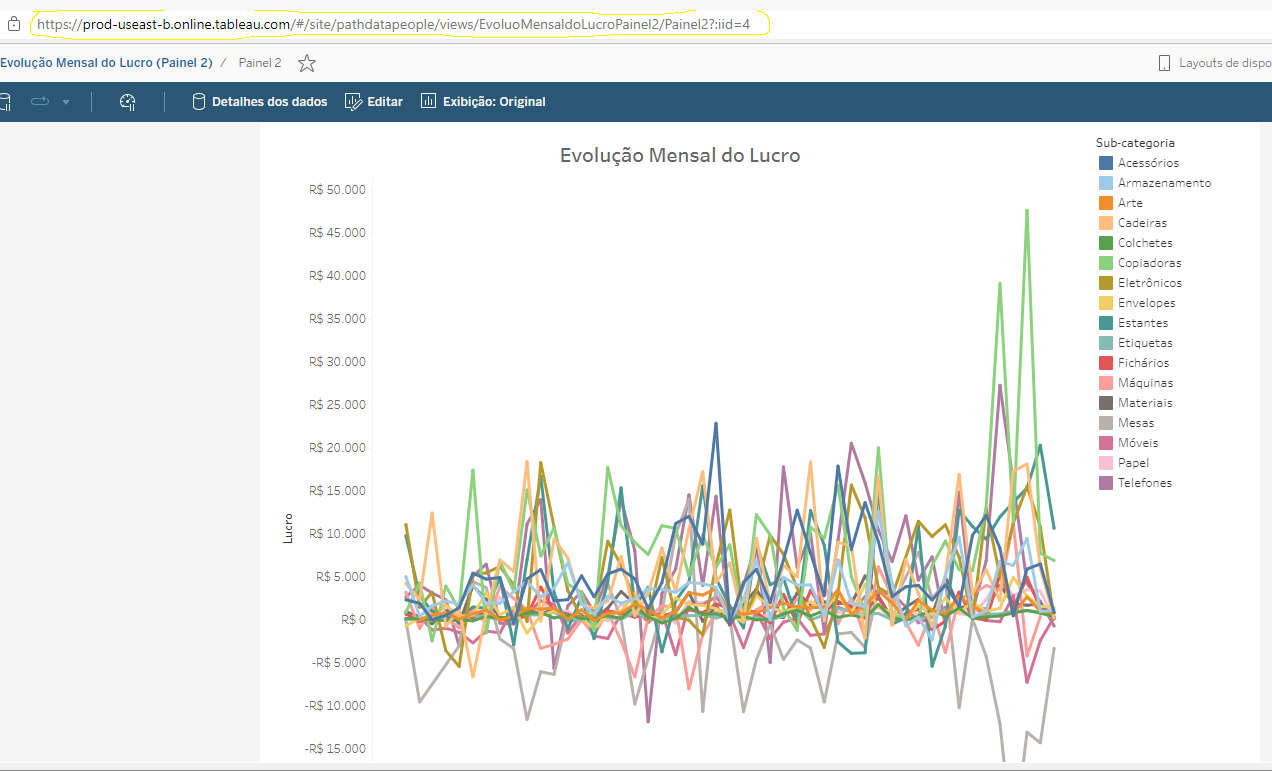This screenshot has height=771, width=1272.
Task: Highlight Fichários in the legend
Action: tap(1143, 362)
